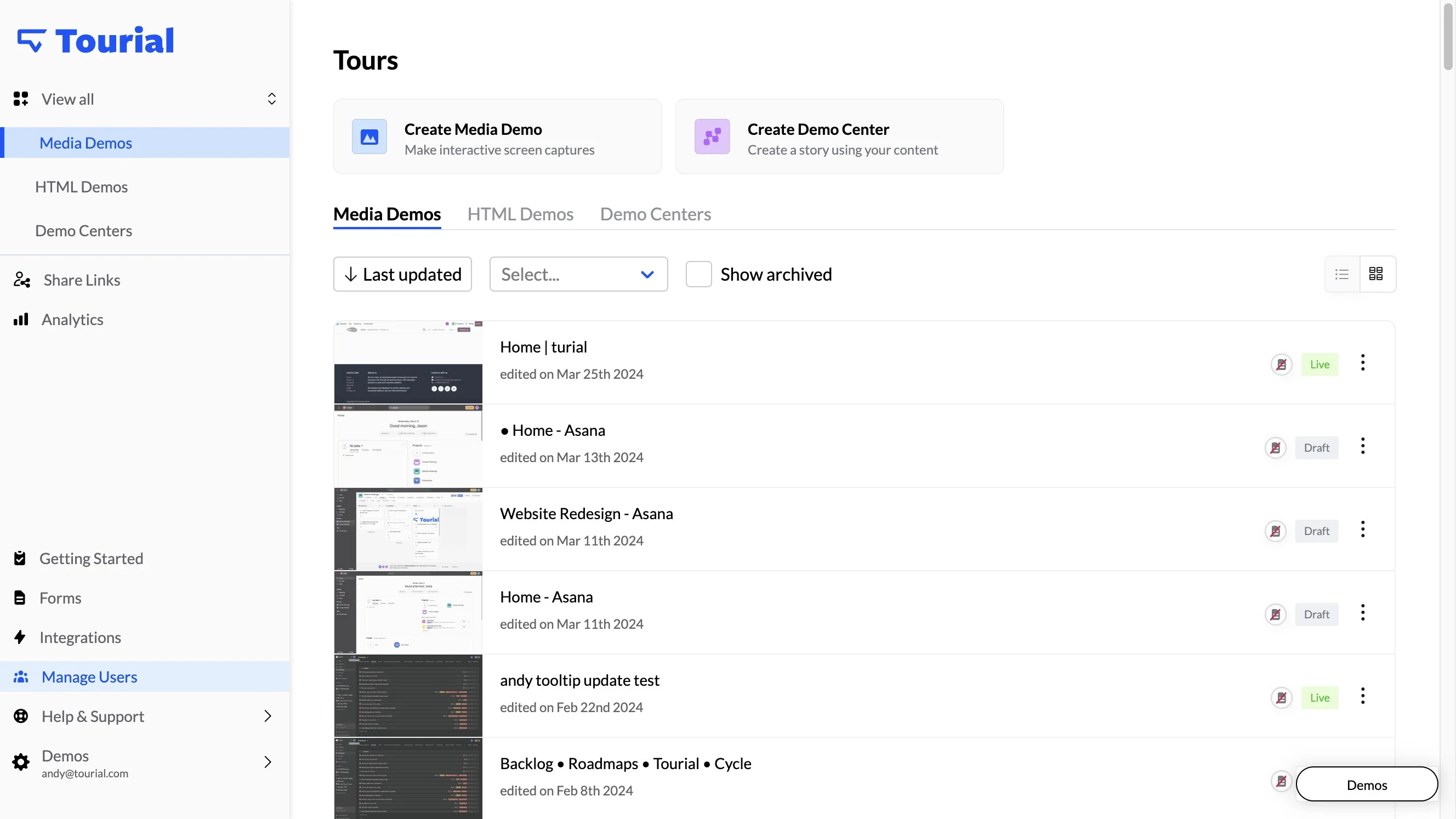Click the Live badge on andy tooltip update test
Screen dimensions: 1456x819
tap(1320, 697)
